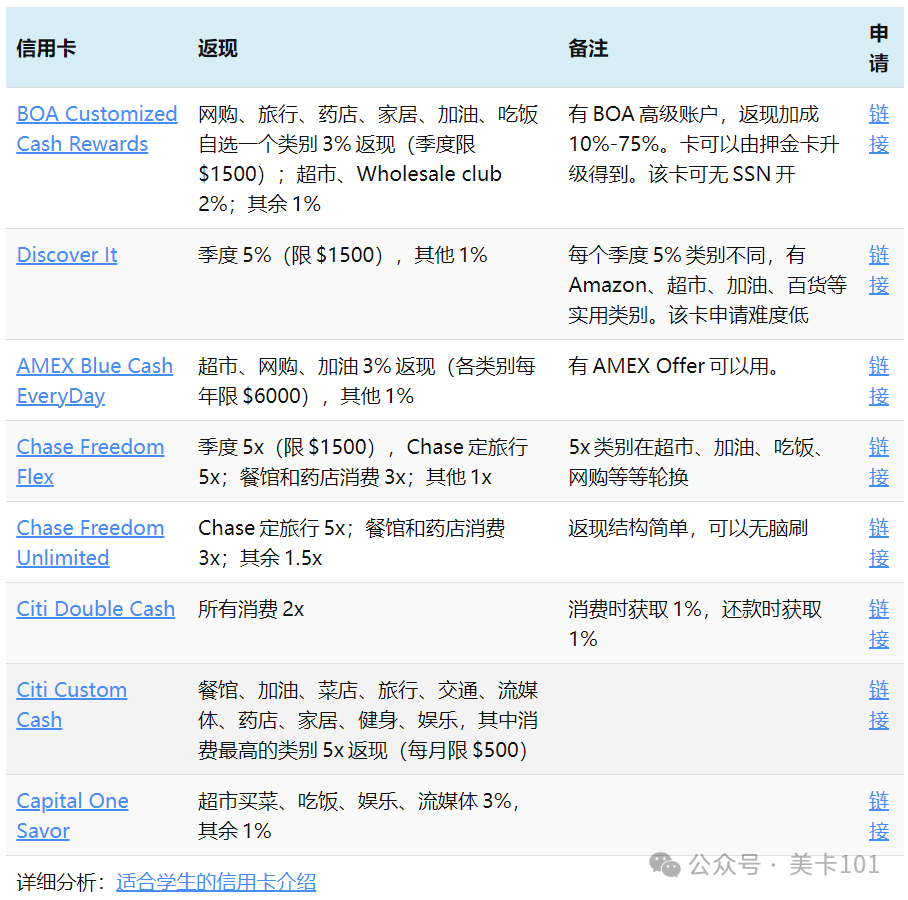The image size is (908, 900).
Task: Click the apply 链接 for AMEX Blue Cash EveryDay
Action: pos(879,380)
